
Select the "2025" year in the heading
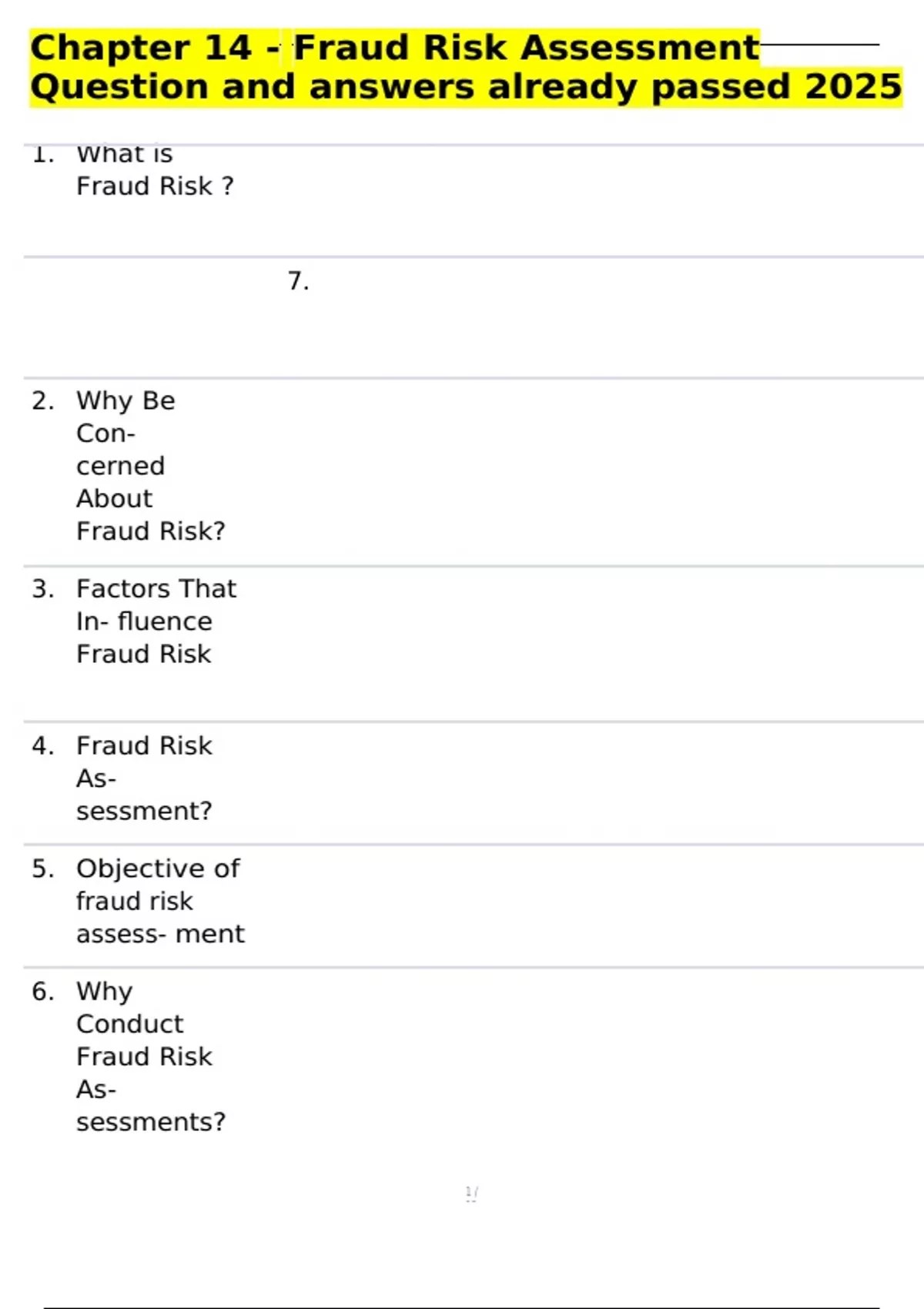pos(852,87)
